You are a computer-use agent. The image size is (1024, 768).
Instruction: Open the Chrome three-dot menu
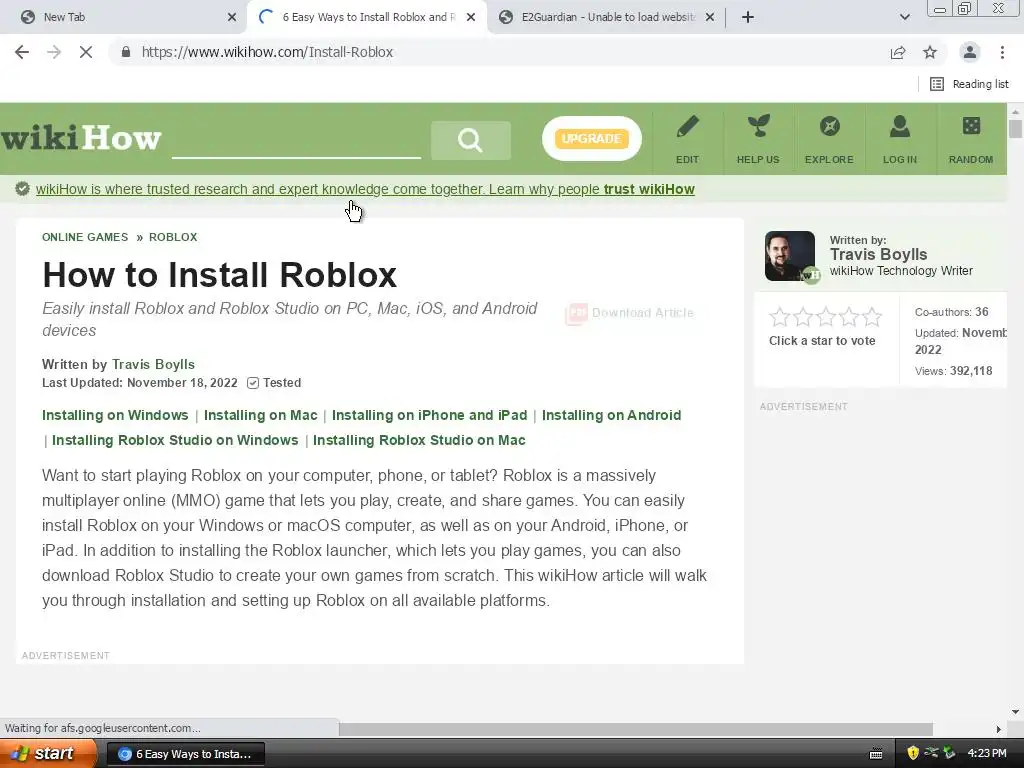click(1002, 52)
